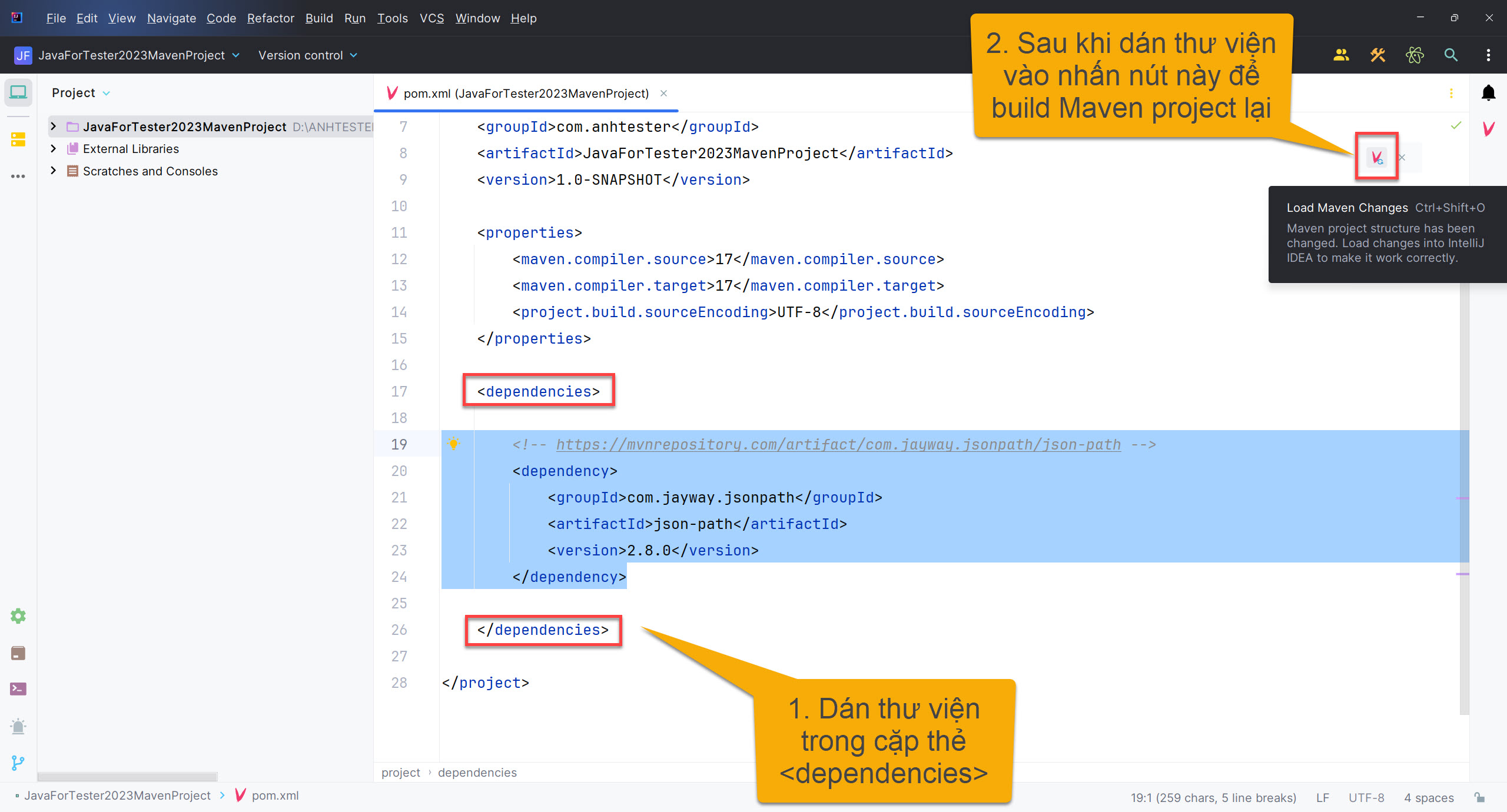Open the Help menu

click(x=523, y=18)
